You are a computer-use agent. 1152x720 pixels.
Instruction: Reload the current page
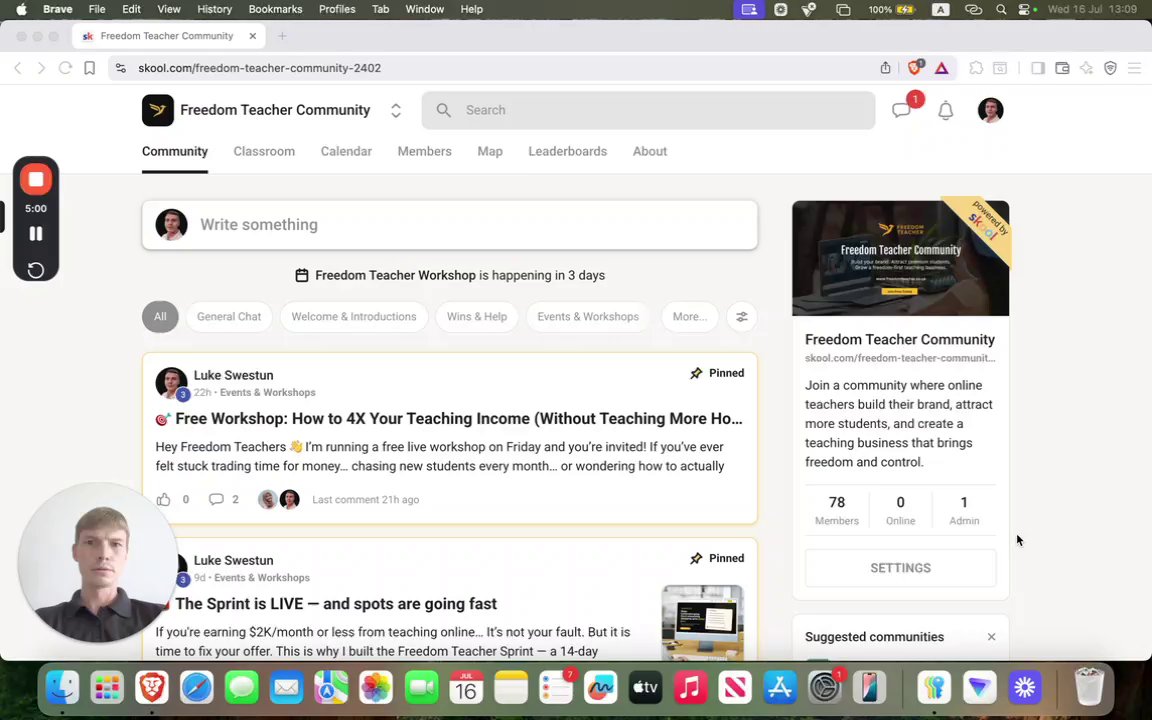pyautogui.click(x=65, y=68)
